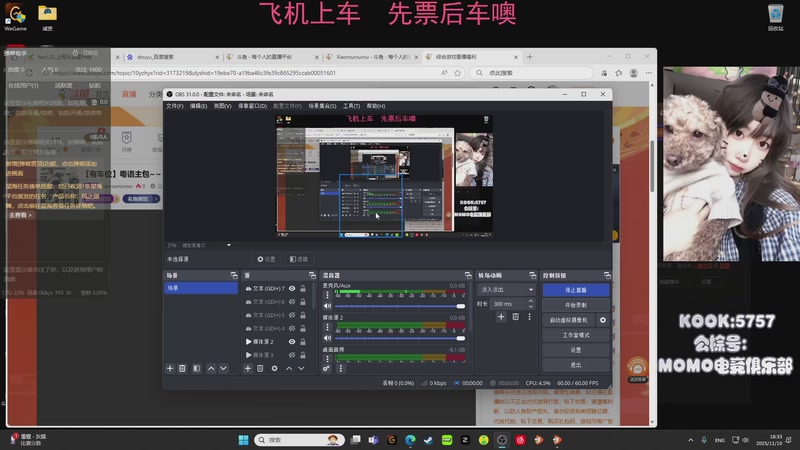
Task: Click 开始录制 start recording button
Action: point(576,305)
